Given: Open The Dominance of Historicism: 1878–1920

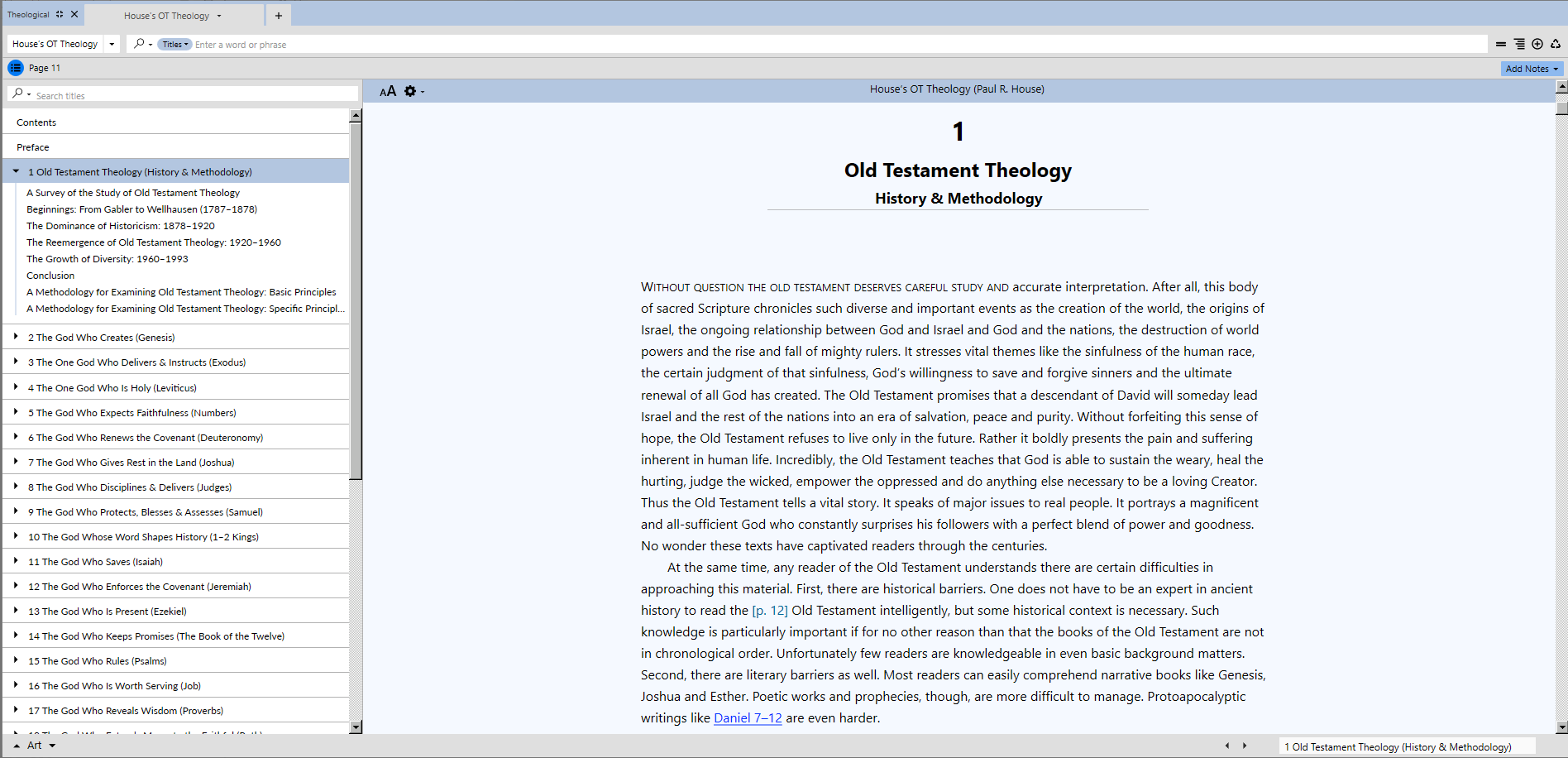Looking at the screenshot, I should tap(121, 226).
